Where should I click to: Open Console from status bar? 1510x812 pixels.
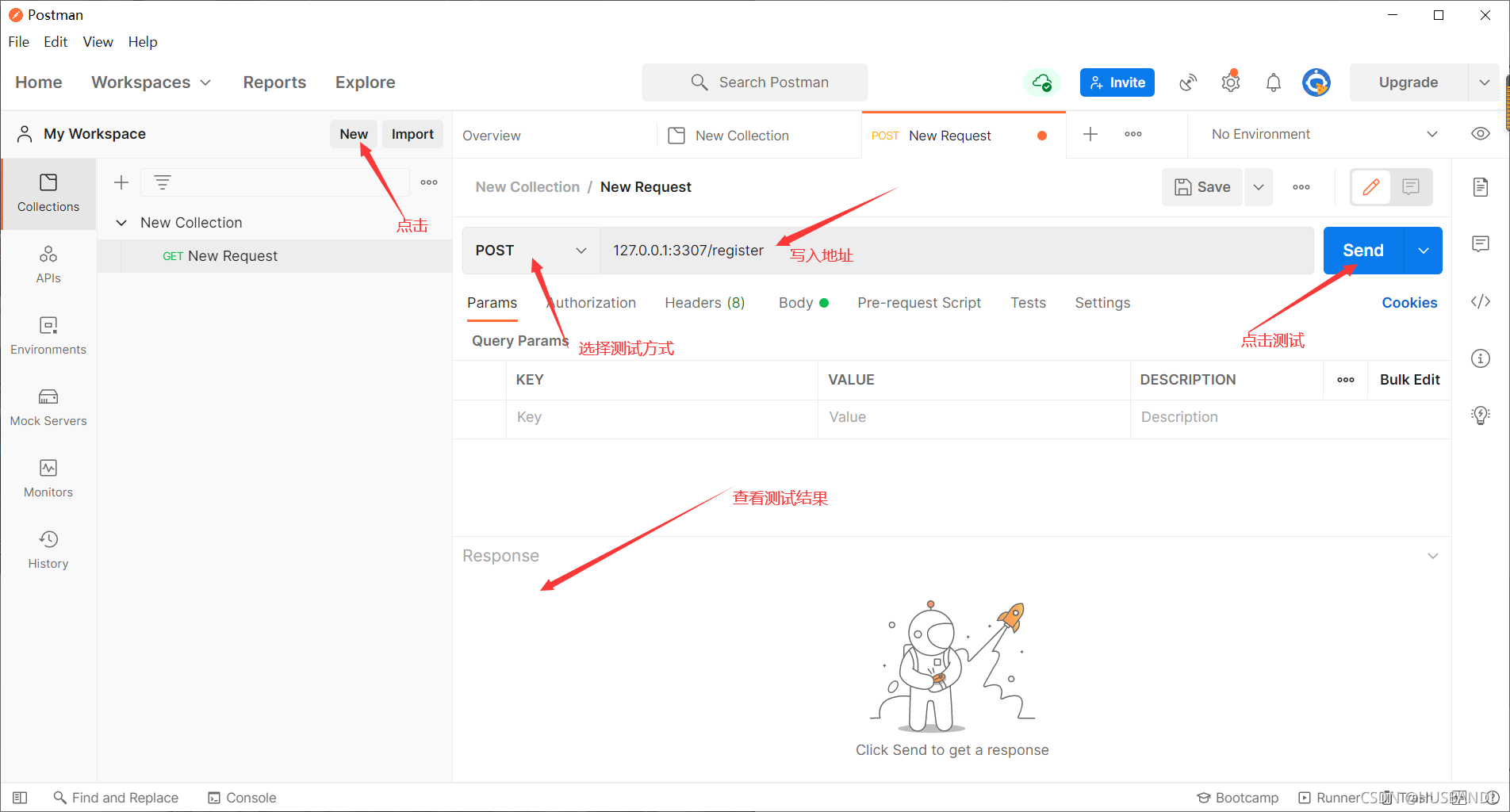coord(242,798)
